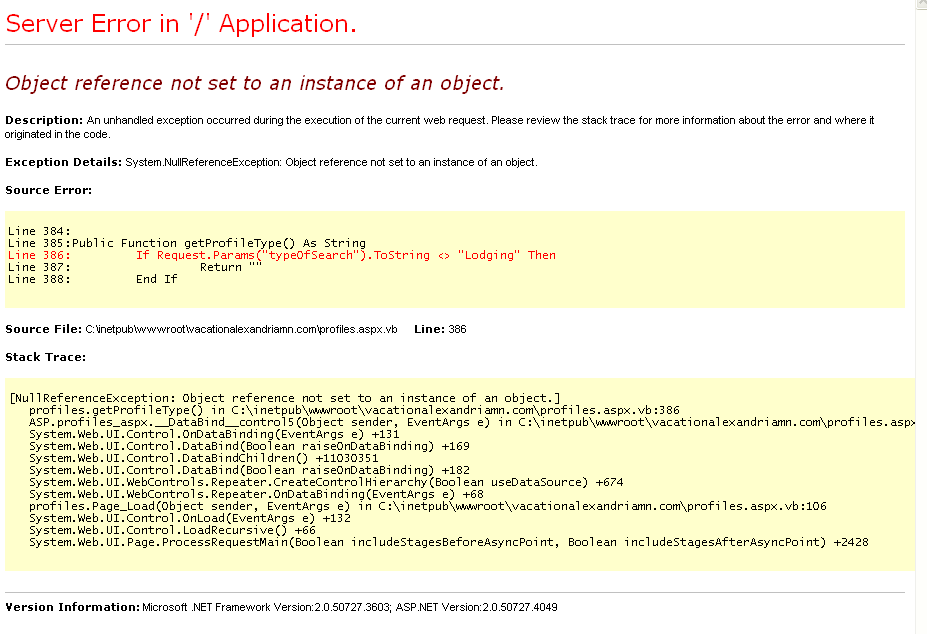Click code line 388 'End If'
This screenshot has height=634, width=927.
click(x=93, y=279)
